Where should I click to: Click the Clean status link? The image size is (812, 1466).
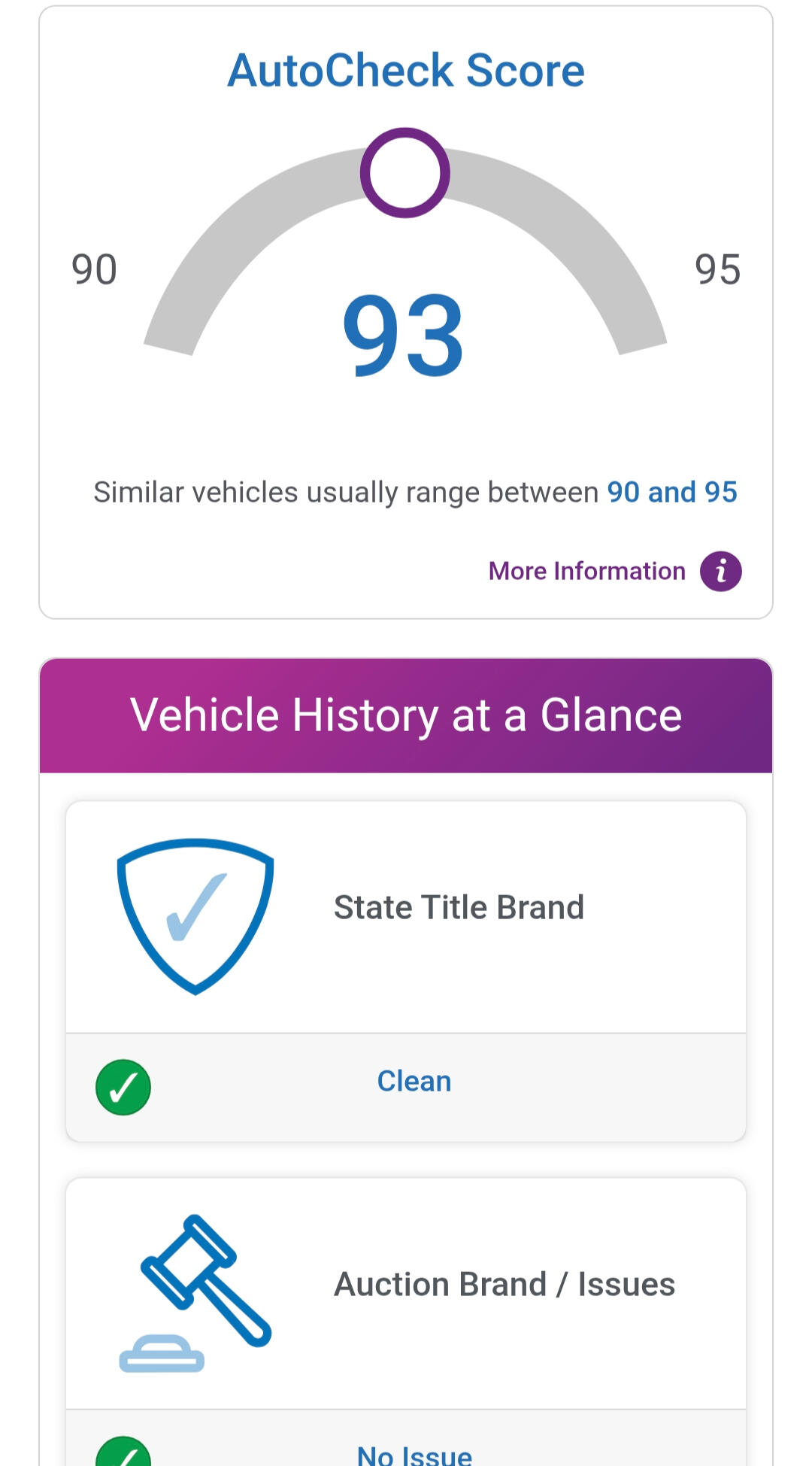(414, 1082)
